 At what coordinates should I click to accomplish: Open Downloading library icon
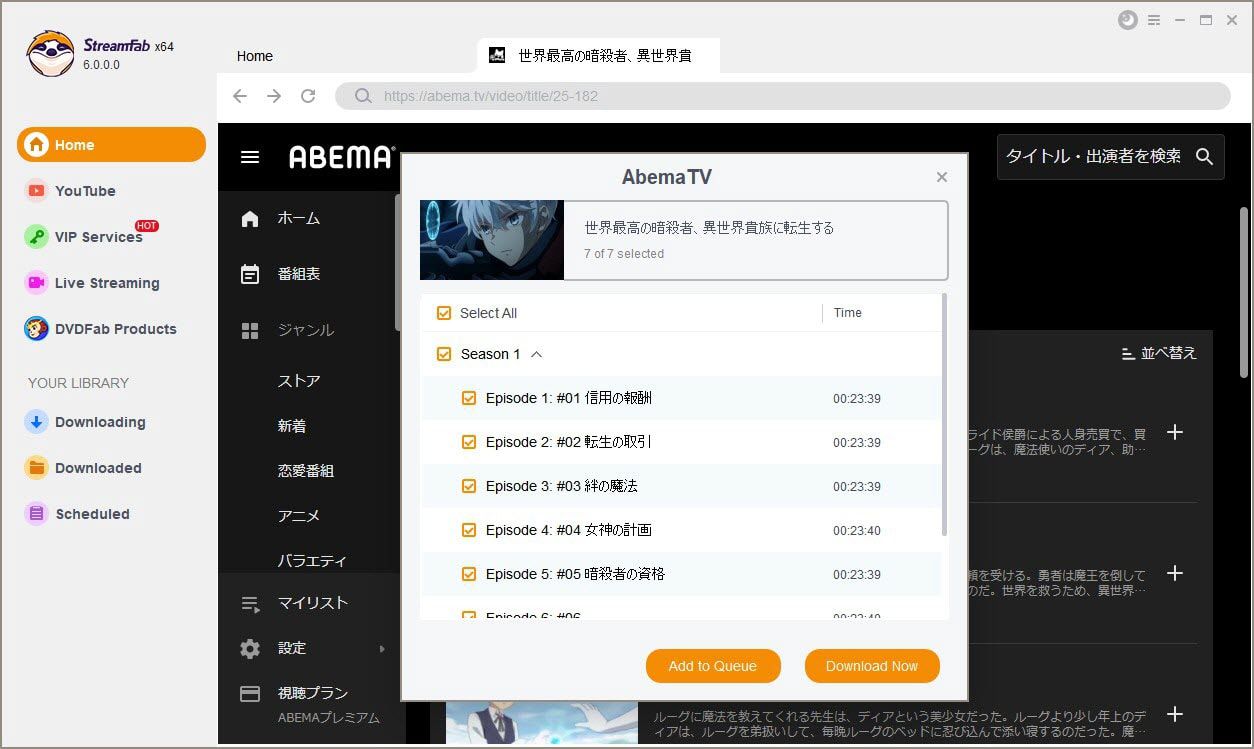tap(37, 422)
